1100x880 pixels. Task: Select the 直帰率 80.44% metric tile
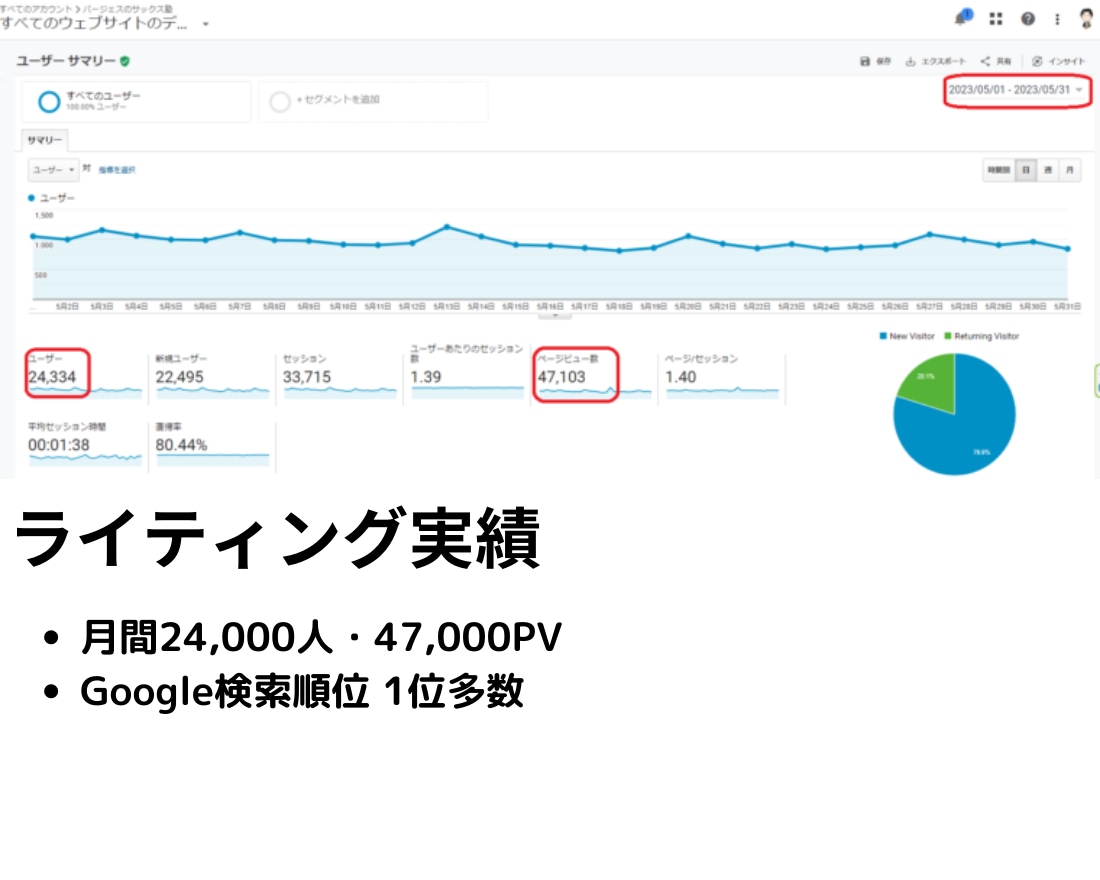[x=212, y=444]
